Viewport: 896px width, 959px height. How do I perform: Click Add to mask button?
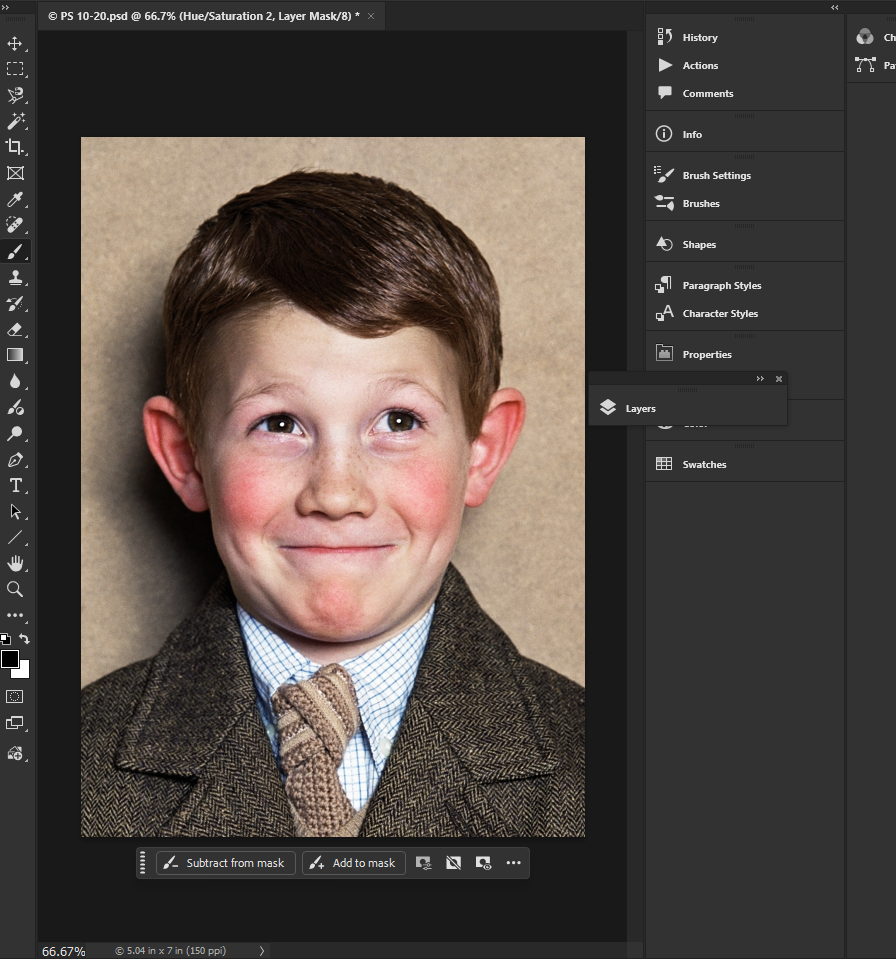(x=354, y=863)
